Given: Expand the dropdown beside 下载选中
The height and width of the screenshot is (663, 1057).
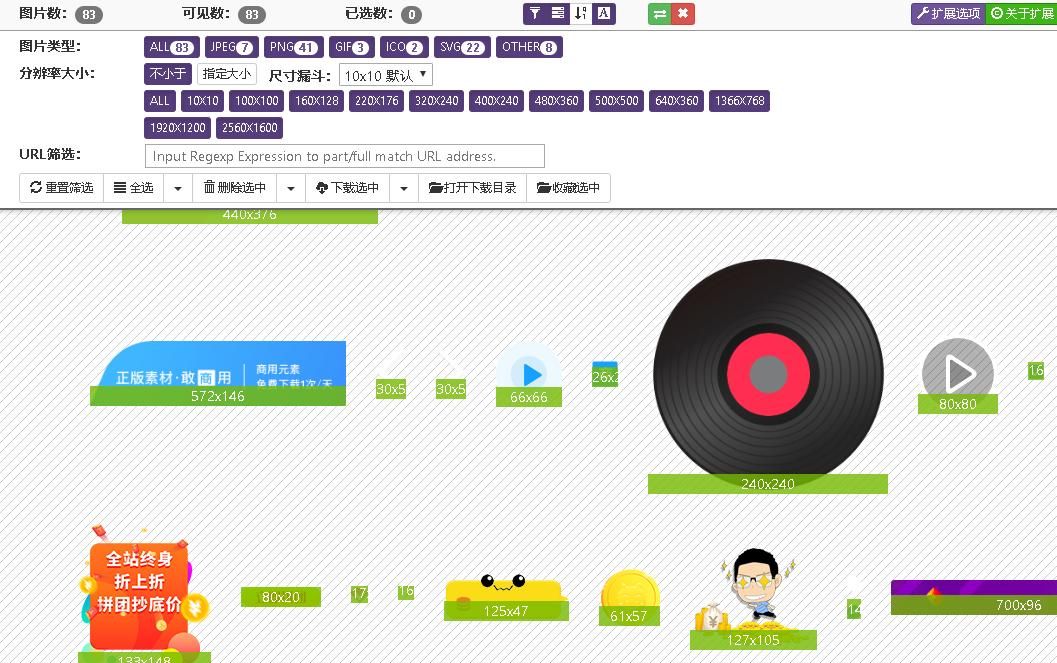Looking at the screenshot, I should [x=403, y=187].
